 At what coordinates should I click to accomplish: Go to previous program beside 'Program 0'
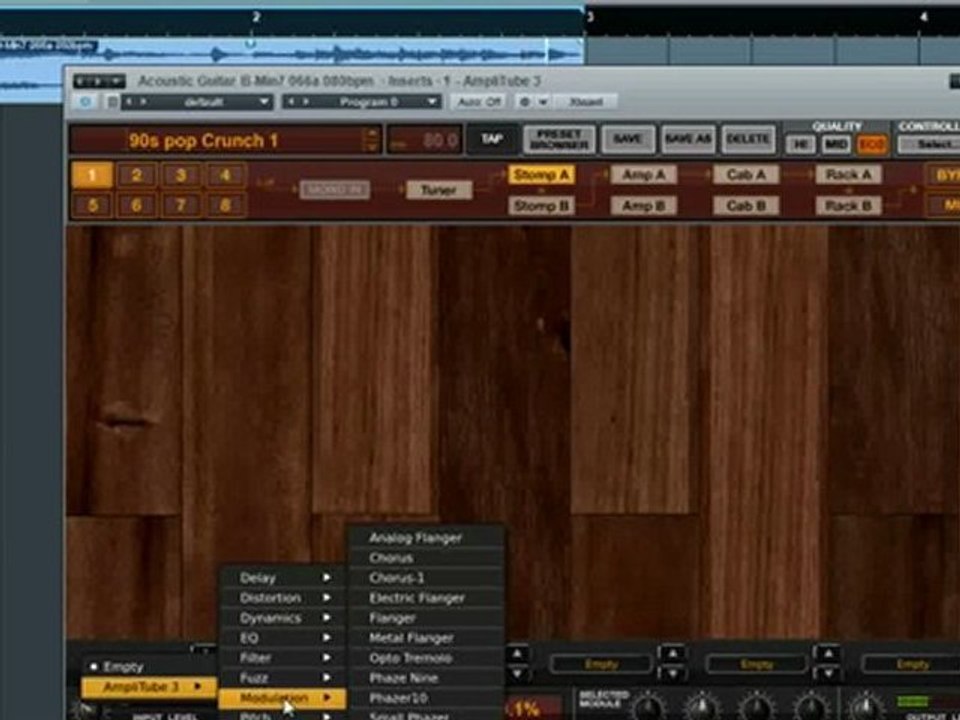click(291, 102)
